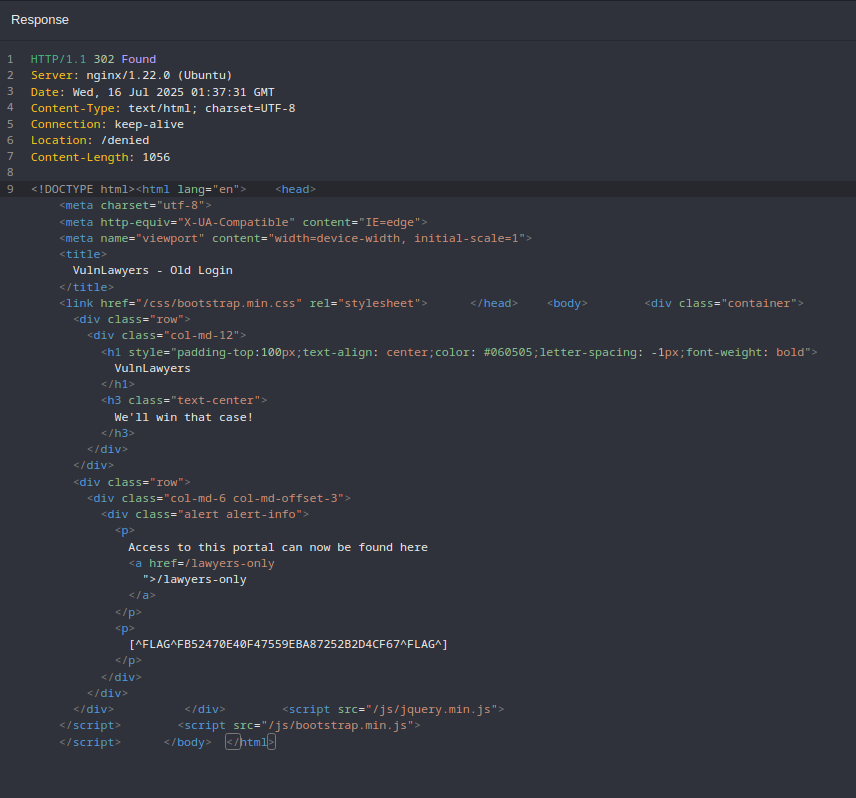Click line number 9 in the gutter
The height and width of the screenshot is (798, 856).
point(10,189)
